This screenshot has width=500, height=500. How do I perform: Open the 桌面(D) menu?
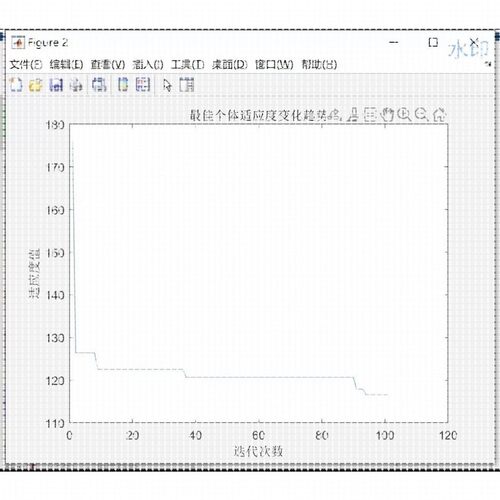(x=229, y=65)
